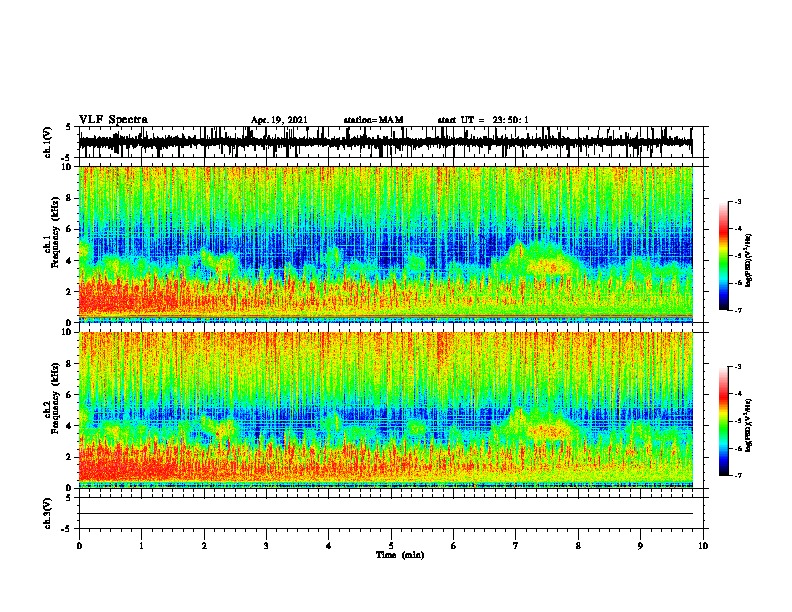Click the "station=MAM" label
Image resolution: width=792 pixels, height=612 pixels.
373,120
